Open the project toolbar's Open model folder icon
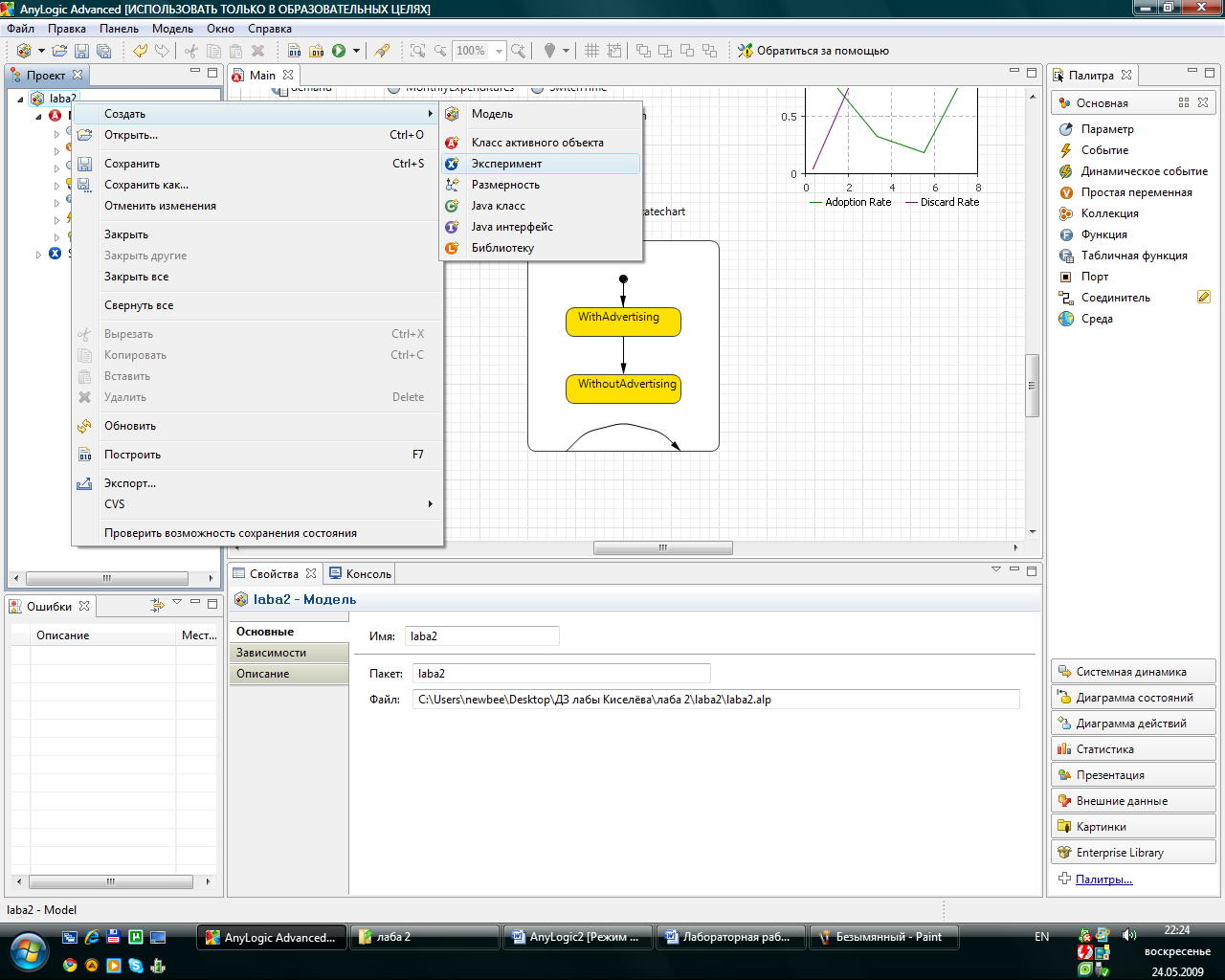1225x980 pixels. (59, 51)
